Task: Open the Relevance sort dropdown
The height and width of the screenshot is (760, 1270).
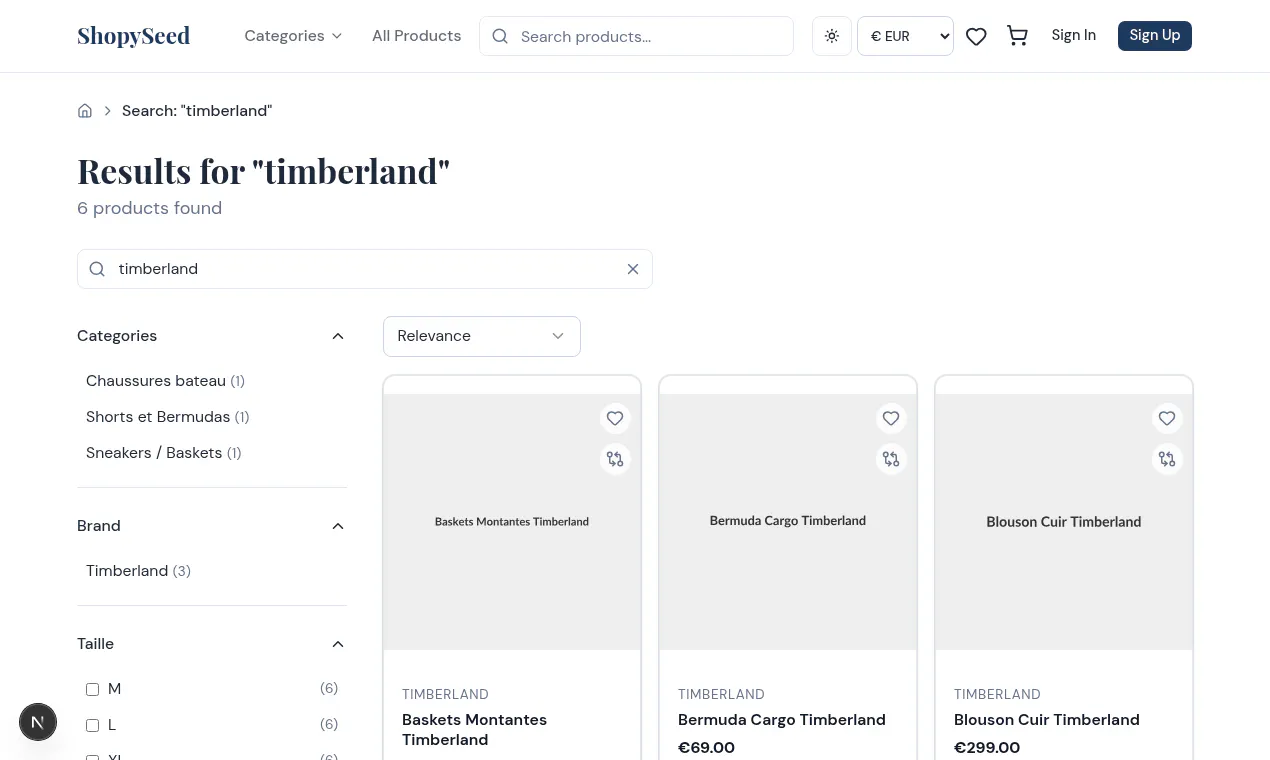Action: [x=482, y=336]
